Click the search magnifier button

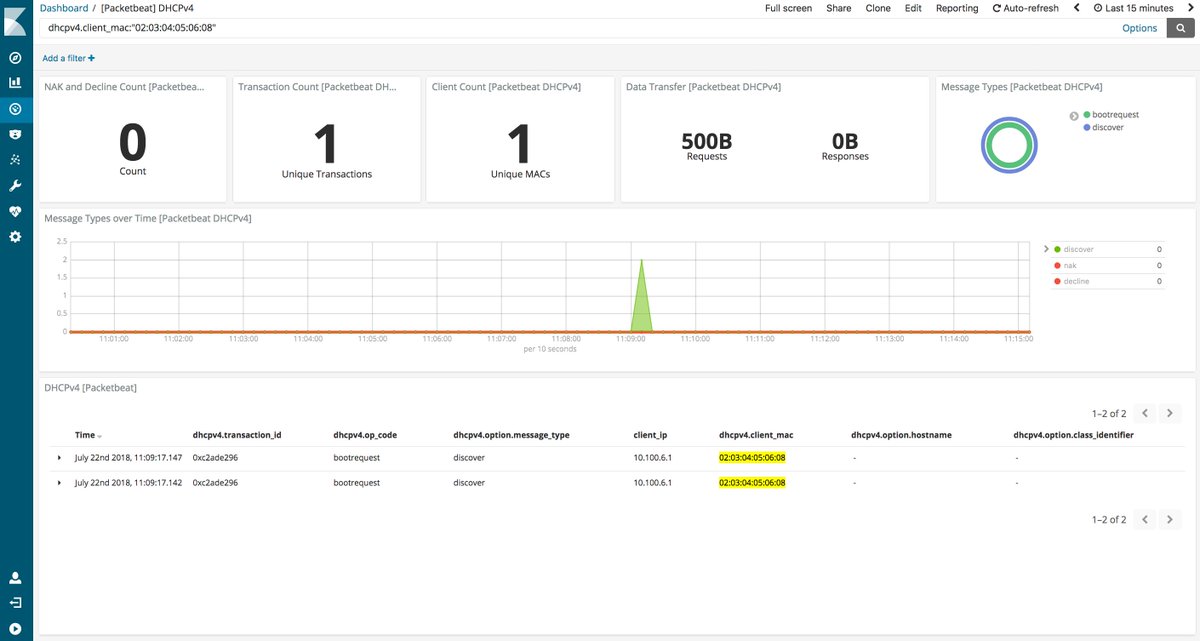[1181, 28]
